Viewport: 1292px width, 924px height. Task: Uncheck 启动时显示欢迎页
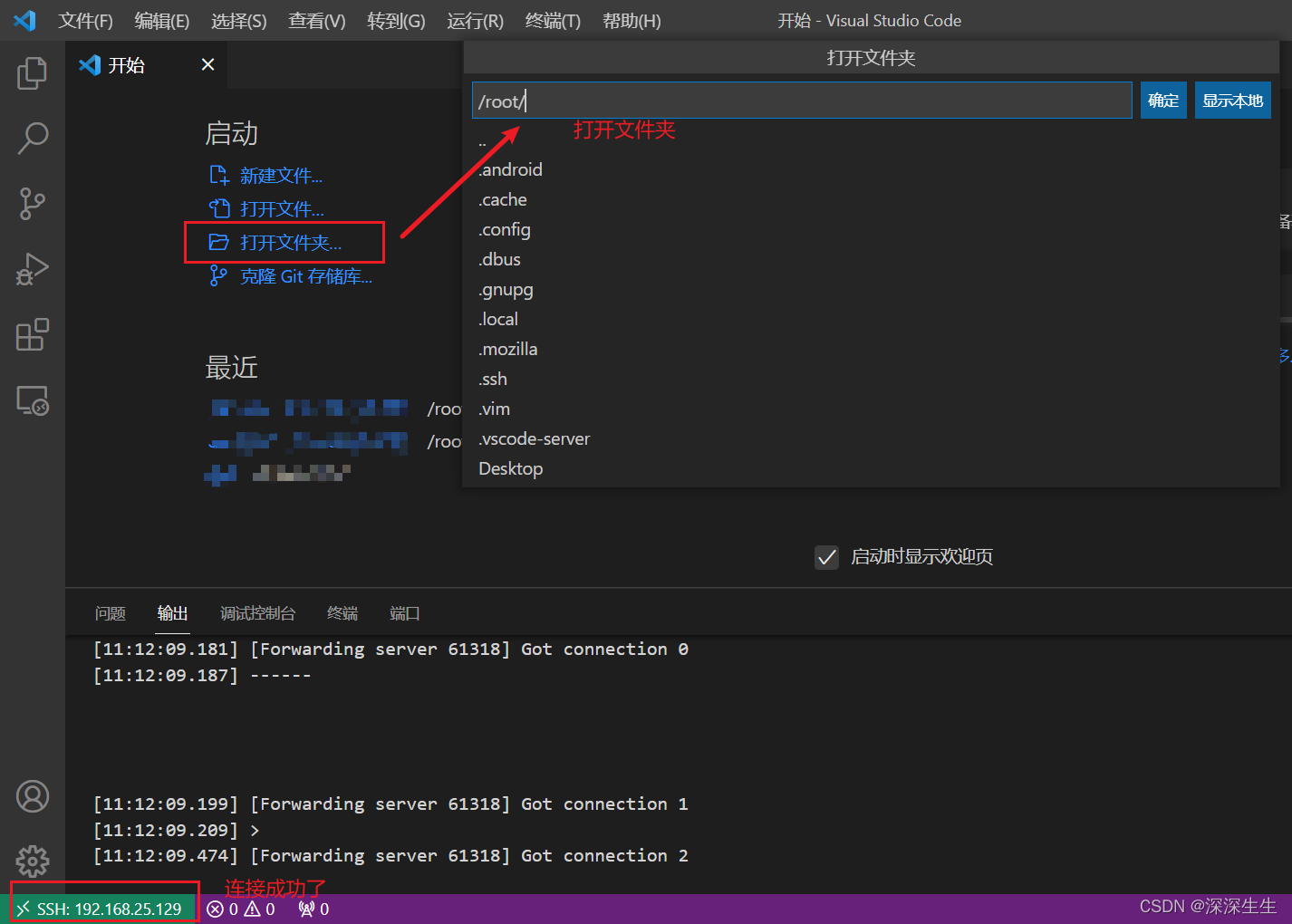826,557
